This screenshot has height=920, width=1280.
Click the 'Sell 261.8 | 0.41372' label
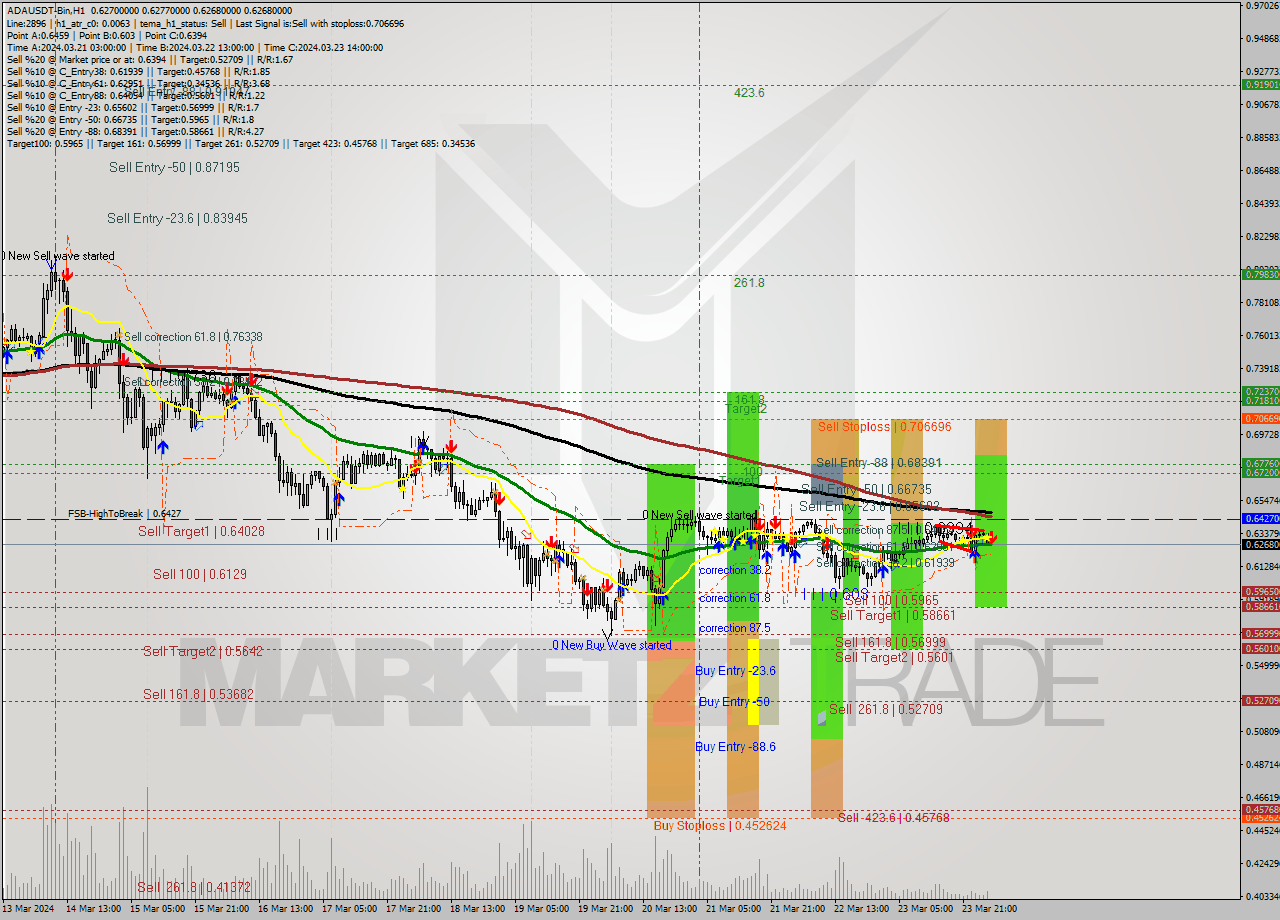pyautogui.click(x=194, y=887)
